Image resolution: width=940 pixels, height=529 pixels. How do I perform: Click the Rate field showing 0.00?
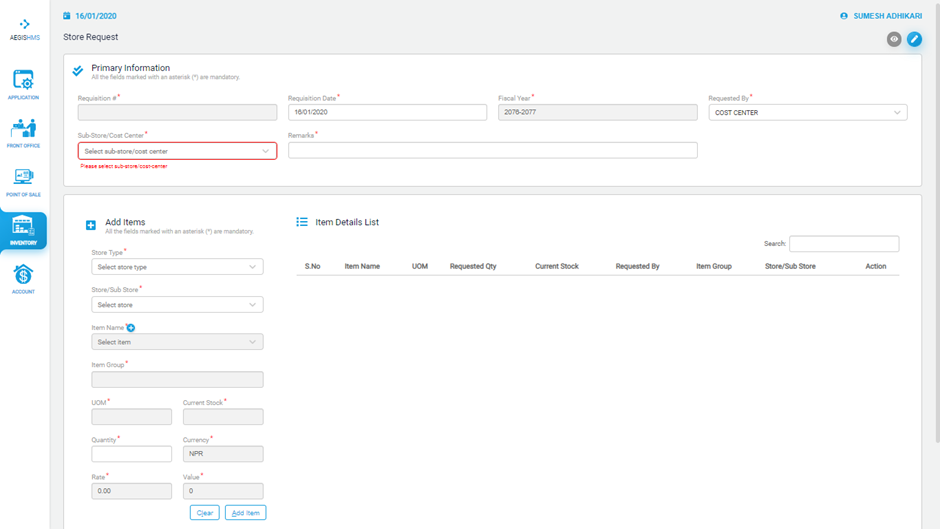coord(131,491)
